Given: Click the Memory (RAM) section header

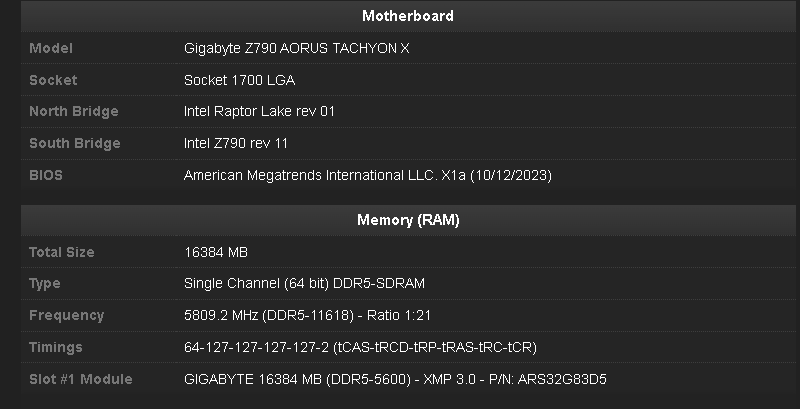Looking at the screenshot, I should (408, 220).
